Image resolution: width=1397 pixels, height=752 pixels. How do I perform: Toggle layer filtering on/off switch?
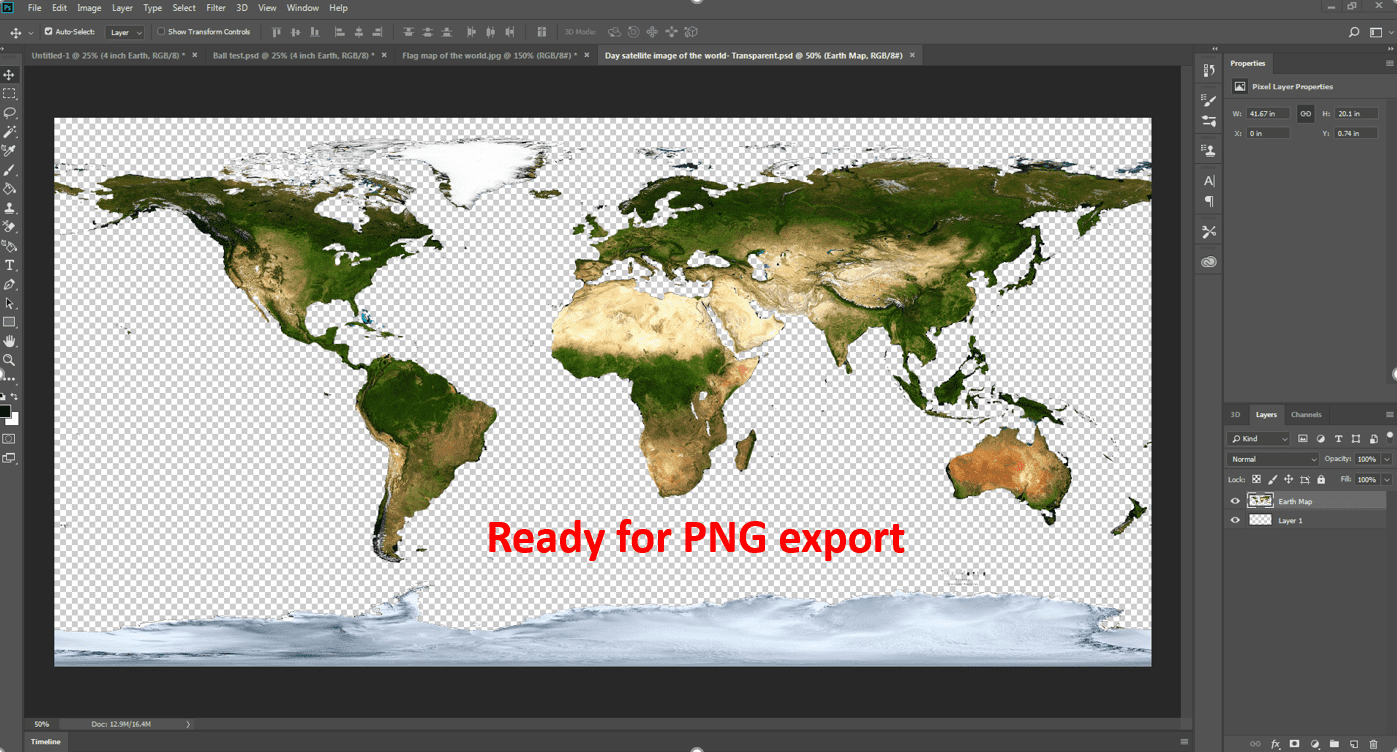click(1389, 436)
